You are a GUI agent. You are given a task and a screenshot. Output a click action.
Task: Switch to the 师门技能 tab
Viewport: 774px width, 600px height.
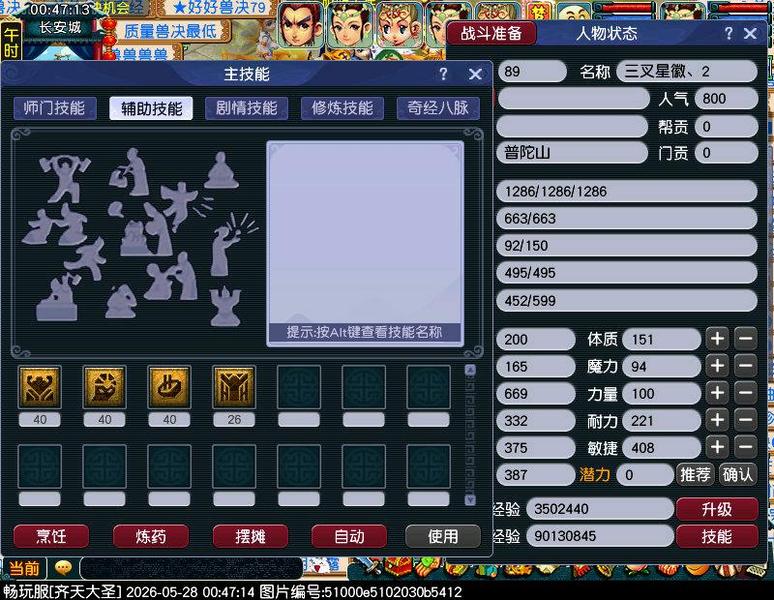pyautogui.click(x=54, y=108)
